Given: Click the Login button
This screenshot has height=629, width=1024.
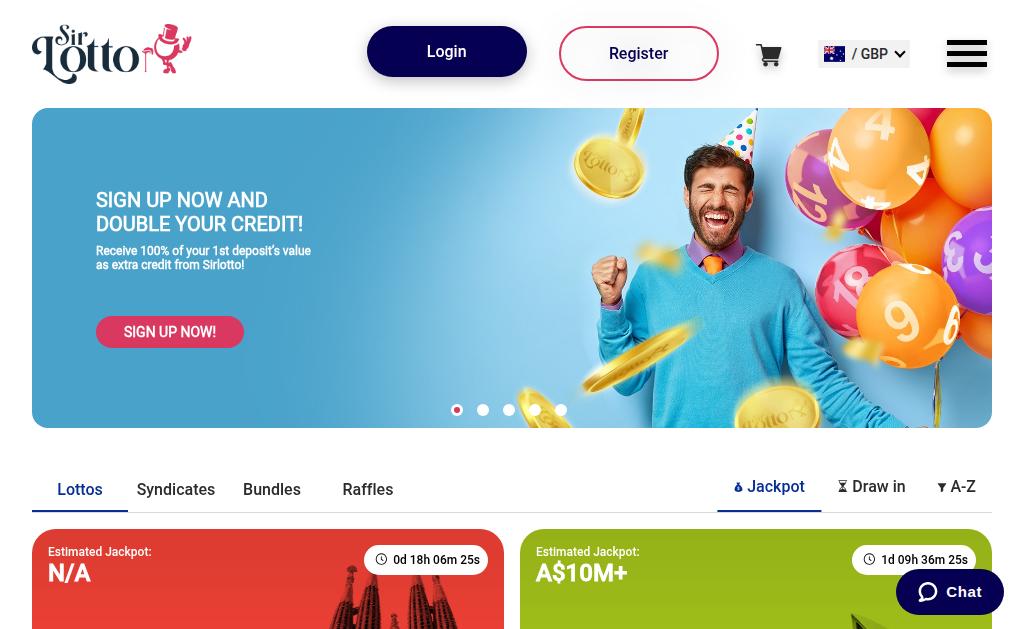Looking at the screenshot, I should pyautogui.click(x=447, y=52).
